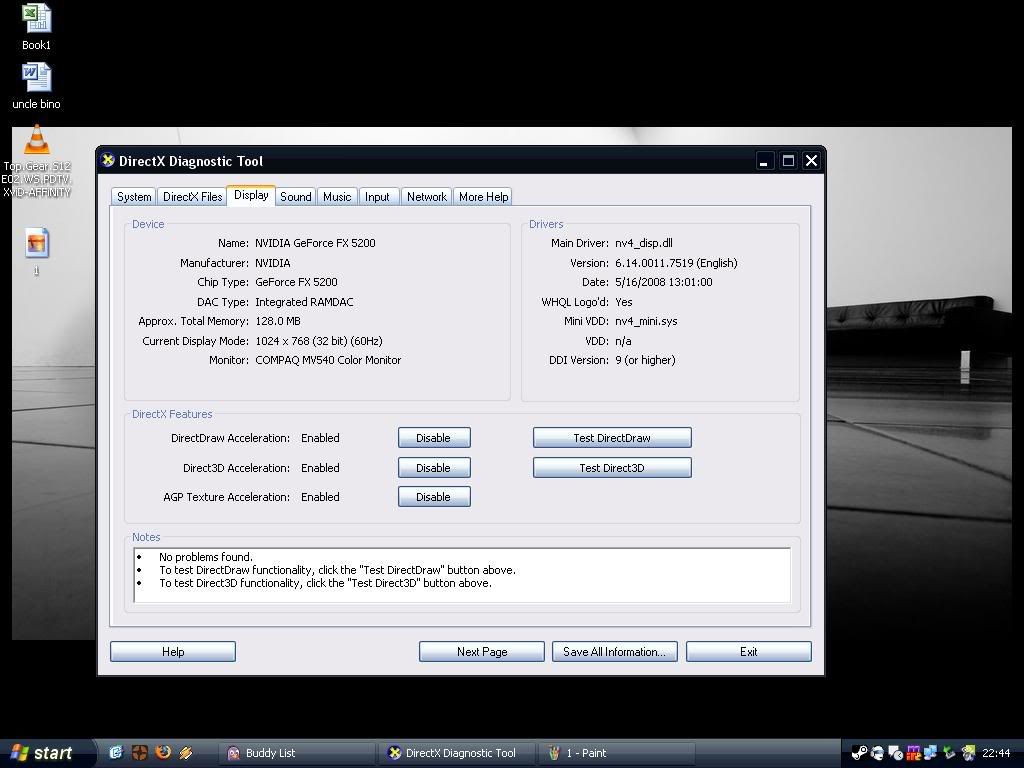Open the uncle bino Word document
This screenshot has height=768, width=1024.
[x=36, y=78]
